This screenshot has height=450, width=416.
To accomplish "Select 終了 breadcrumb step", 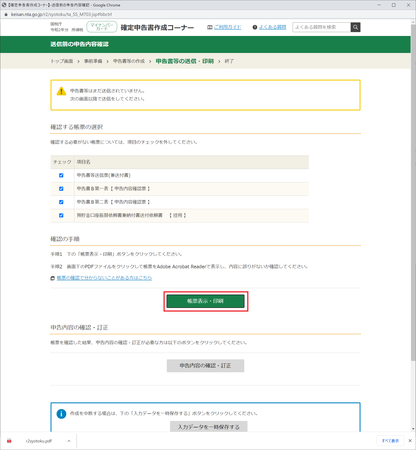I will [229, 61].
